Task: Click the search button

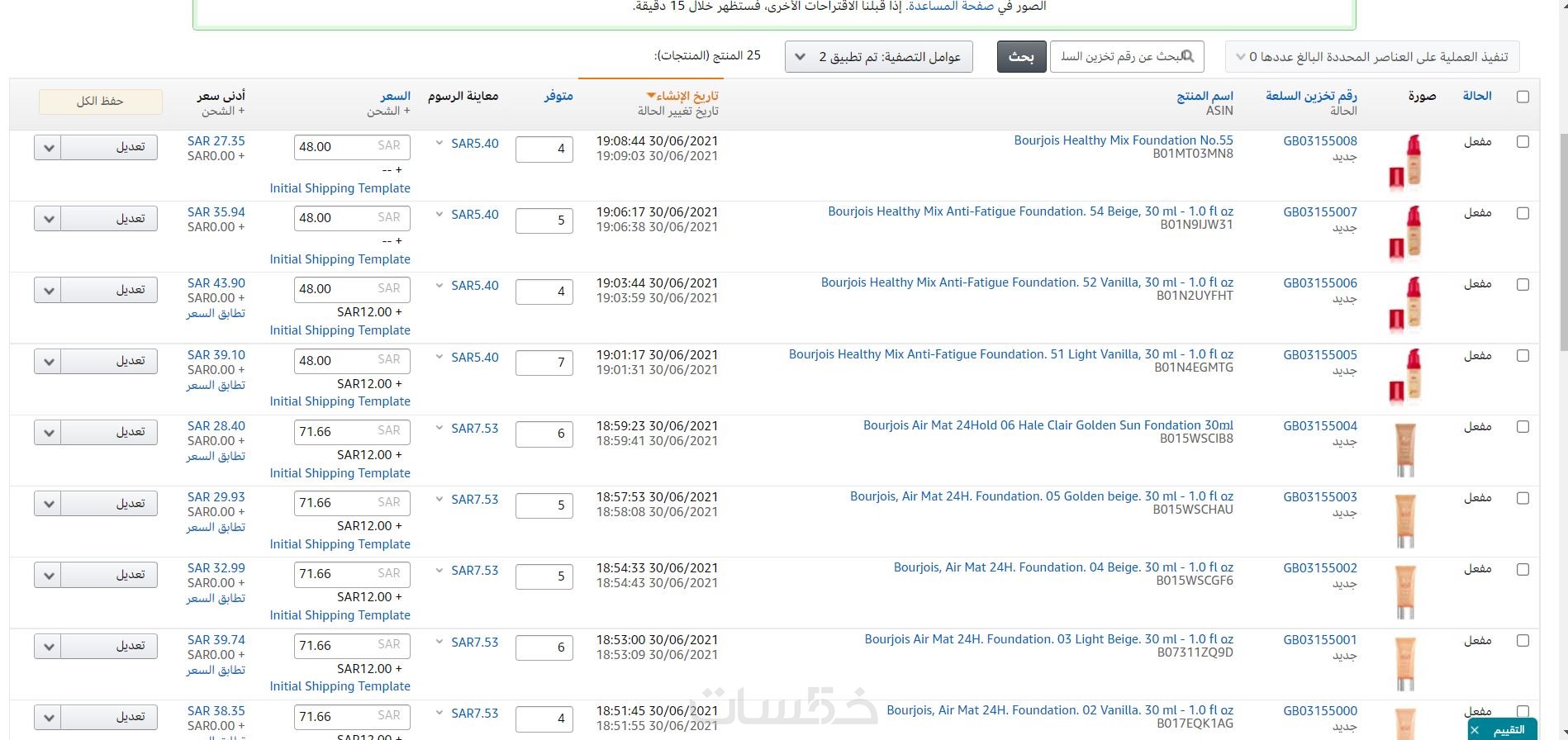Action: point(1021,57)
